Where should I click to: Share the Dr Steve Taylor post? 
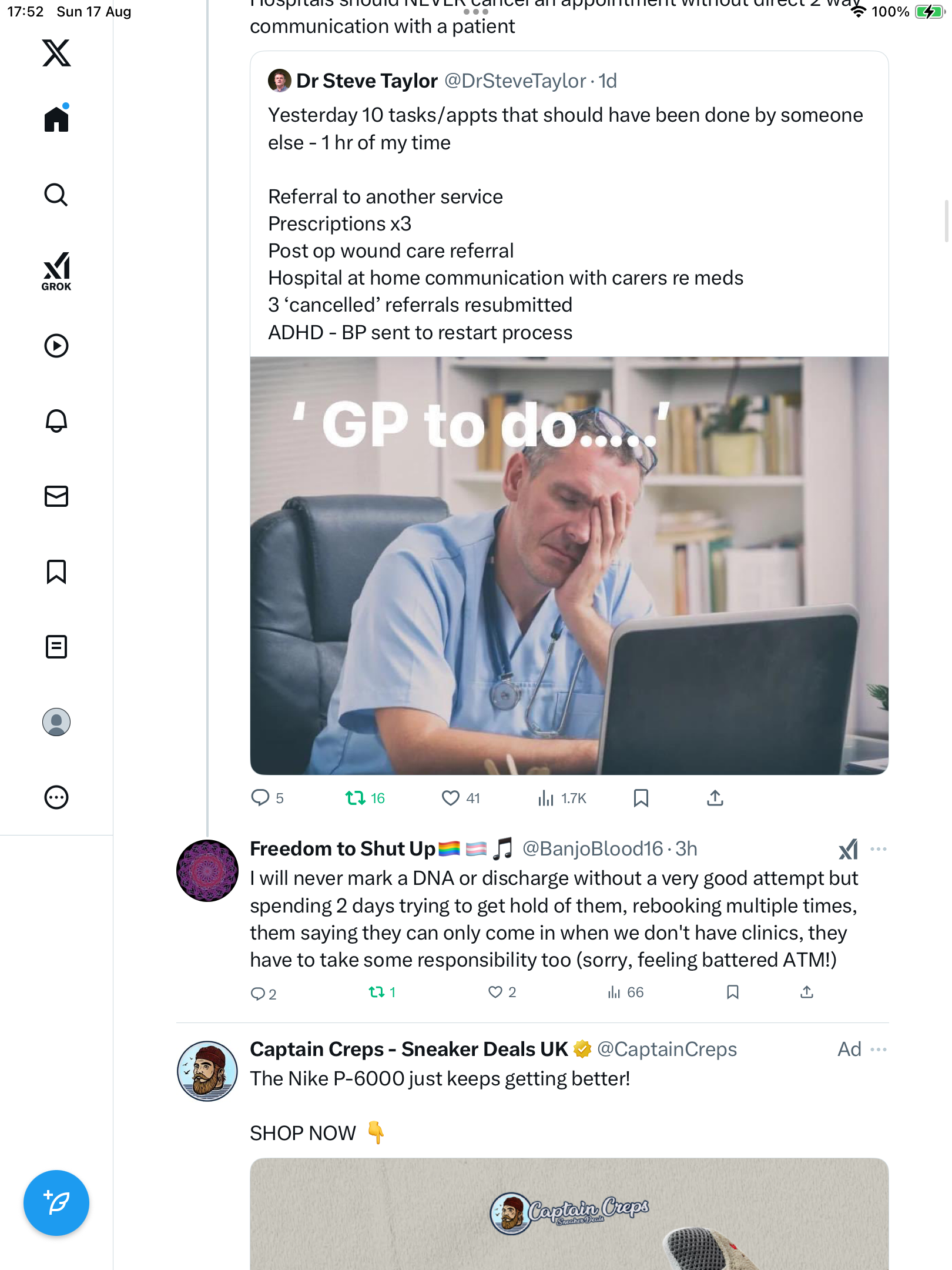click(x=715, y=798)
